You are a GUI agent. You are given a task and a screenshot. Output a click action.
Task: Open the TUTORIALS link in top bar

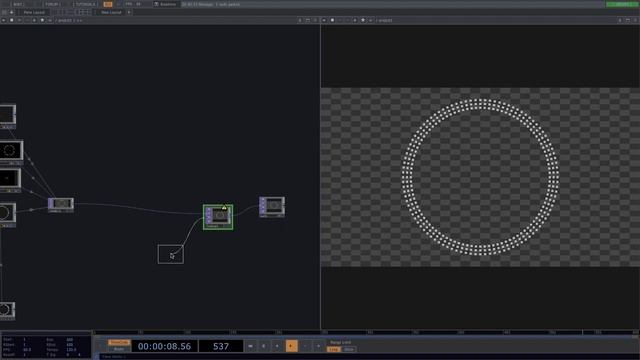coord(86,4)
